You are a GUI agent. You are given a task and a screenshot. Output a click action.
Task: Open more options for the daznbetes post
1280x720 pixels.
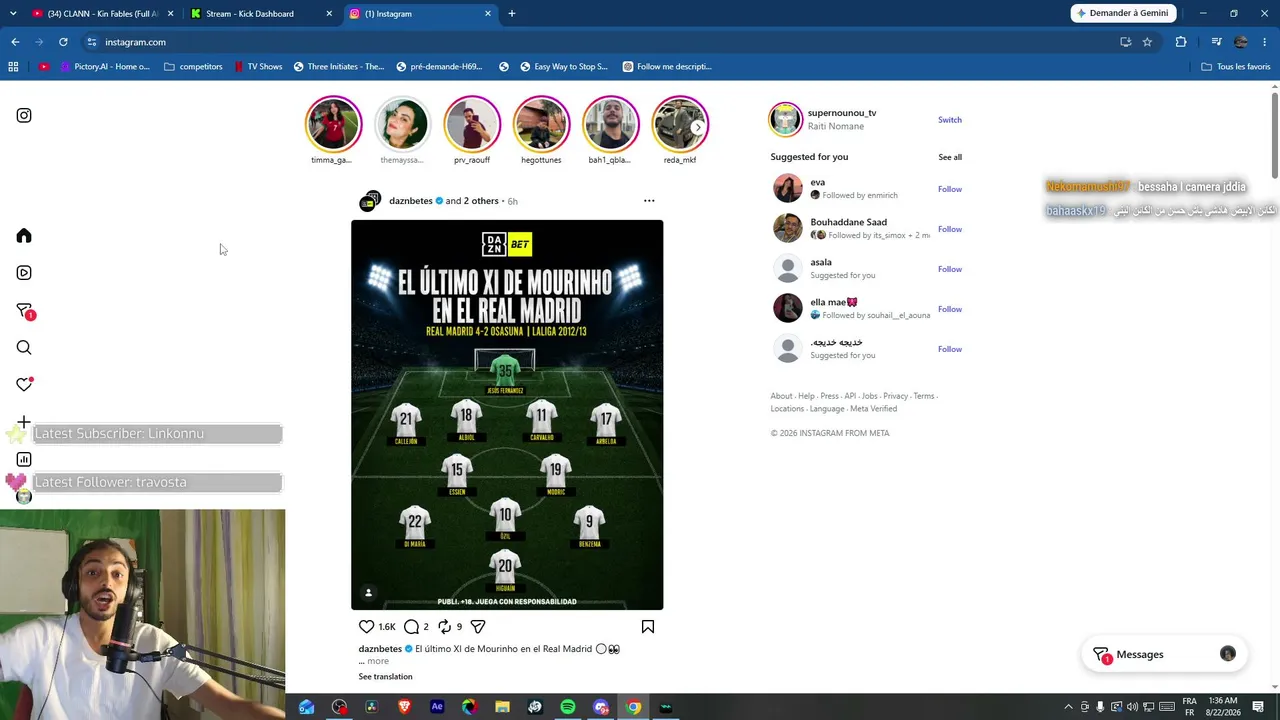649,201
